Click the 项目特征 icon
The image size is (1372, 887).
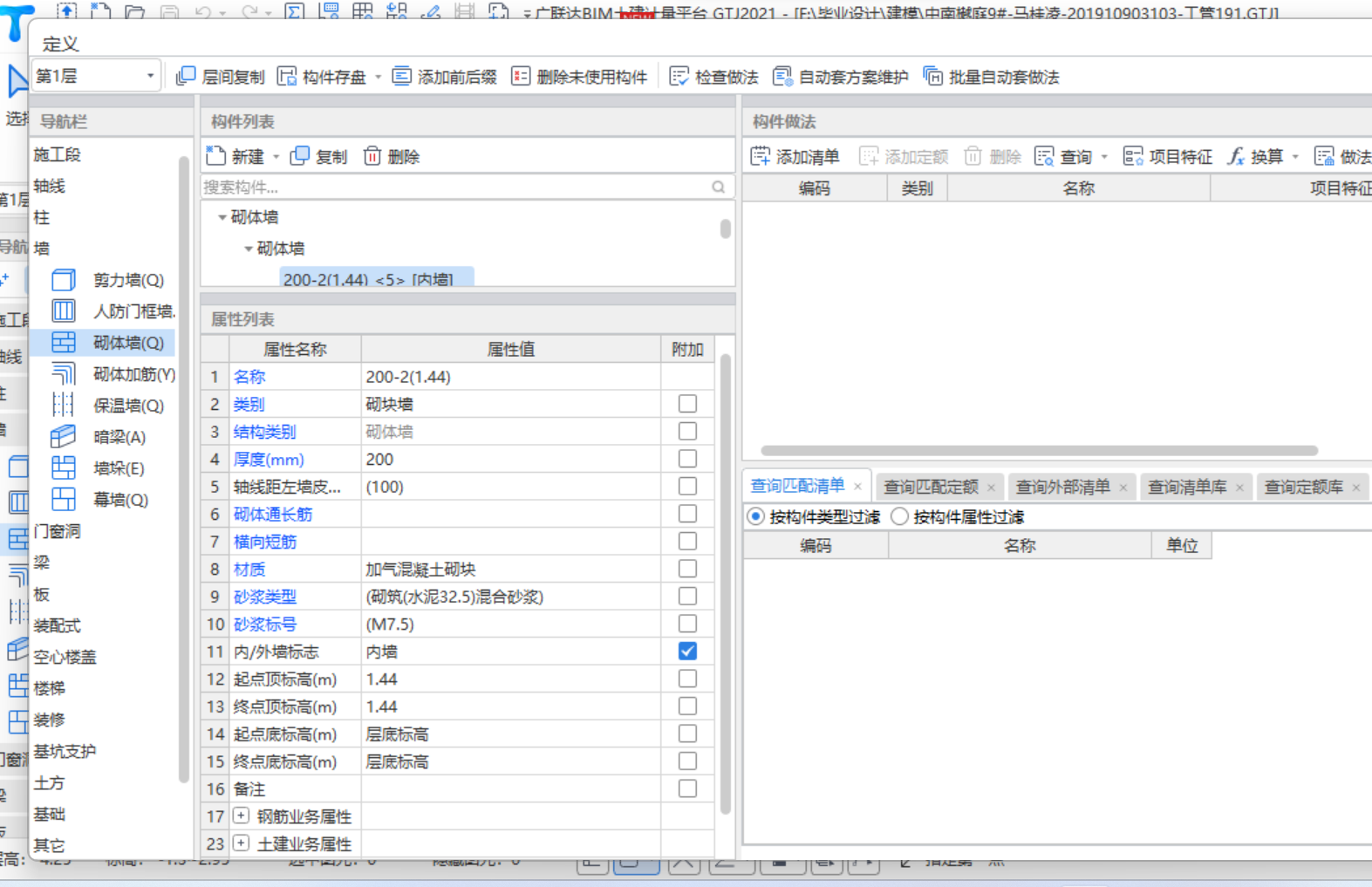[x=1133, y=156]
